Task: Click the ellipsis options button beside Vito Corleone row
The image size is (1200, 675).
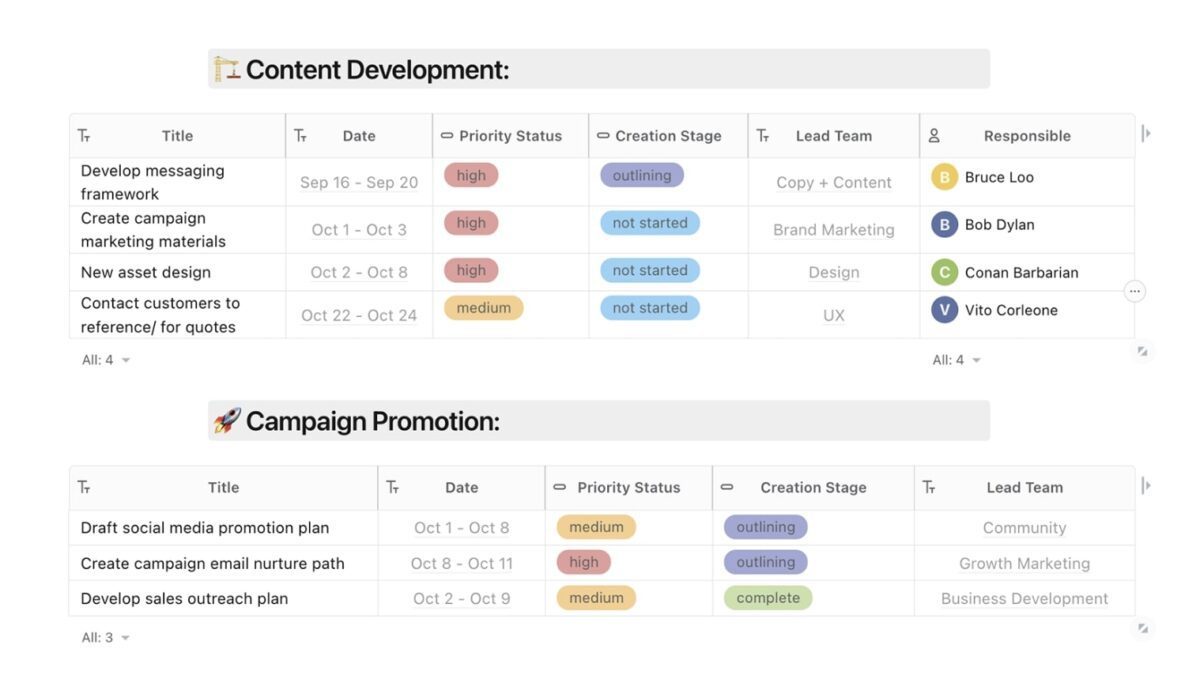Action: coord(1134,291)
